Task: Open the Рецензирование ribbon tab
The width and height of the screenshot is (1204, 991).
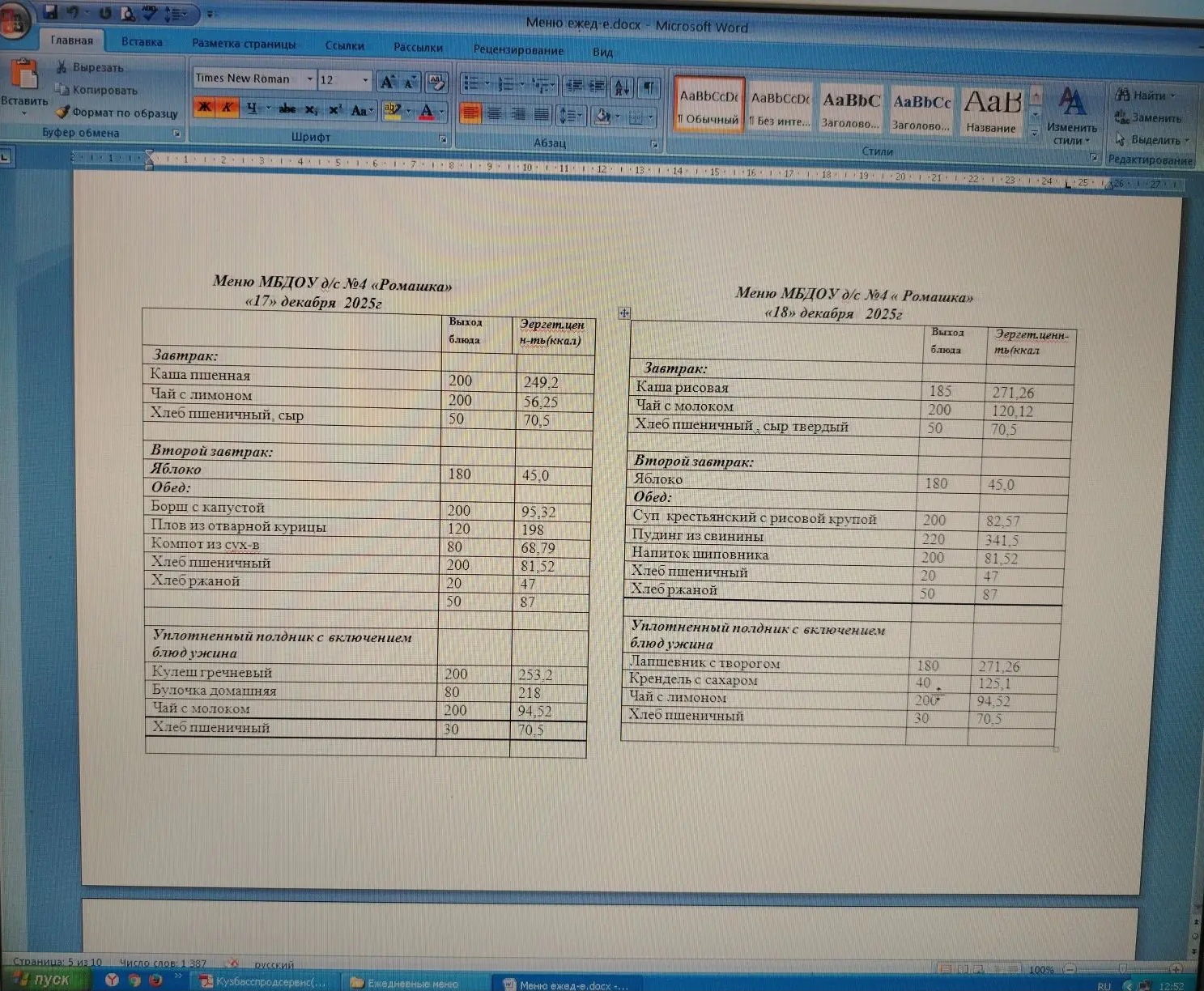Action: pyautogui.click(x=518, y=50)
